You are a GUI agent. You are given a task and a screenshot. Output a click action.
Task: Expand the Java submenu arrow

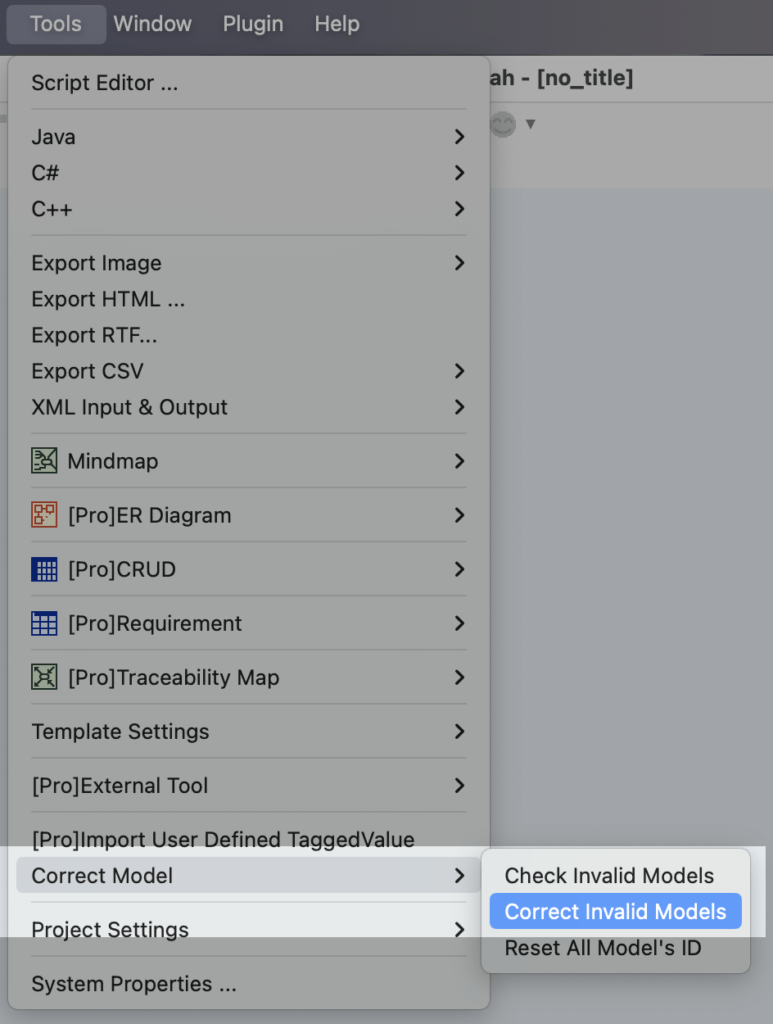click(459, 137)
